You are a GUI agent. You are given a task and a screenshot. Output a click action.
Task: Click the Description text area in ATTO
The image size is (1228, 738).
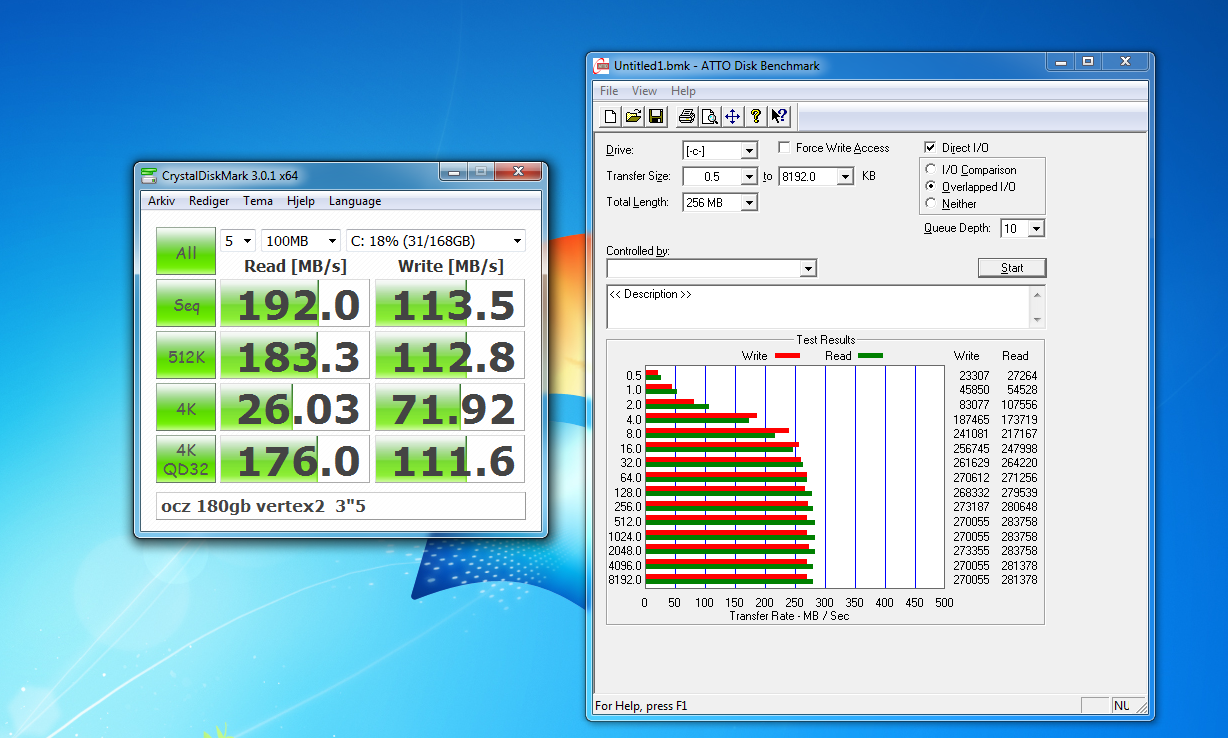coord(818,307)
